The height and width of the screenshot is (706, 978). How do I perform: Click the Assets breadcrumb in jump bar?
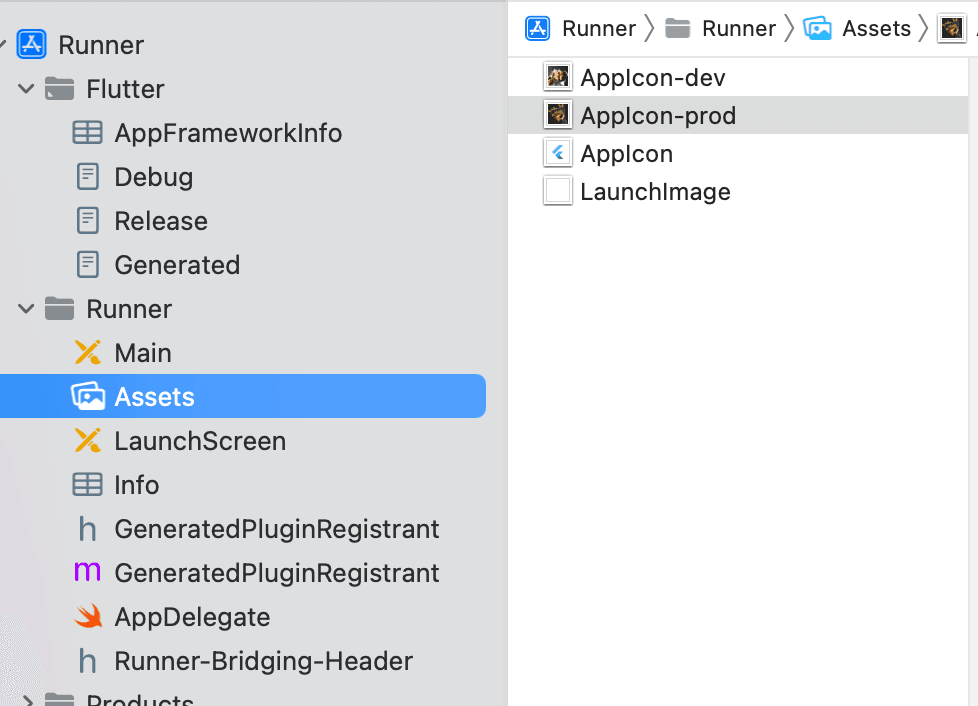click(x=858, y=28)
